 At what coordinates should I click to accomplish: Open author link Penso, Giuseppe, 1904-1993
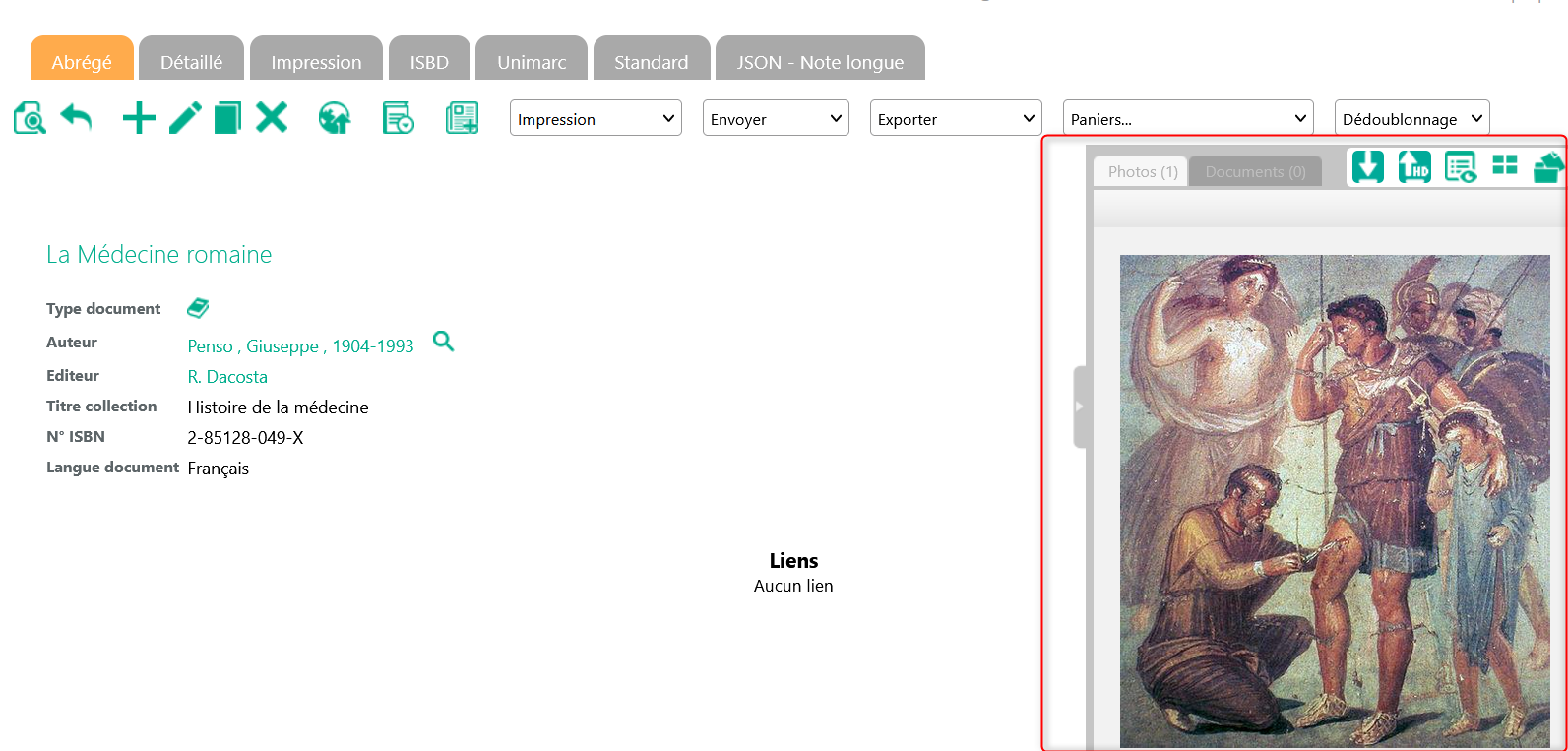coord(300,346)
